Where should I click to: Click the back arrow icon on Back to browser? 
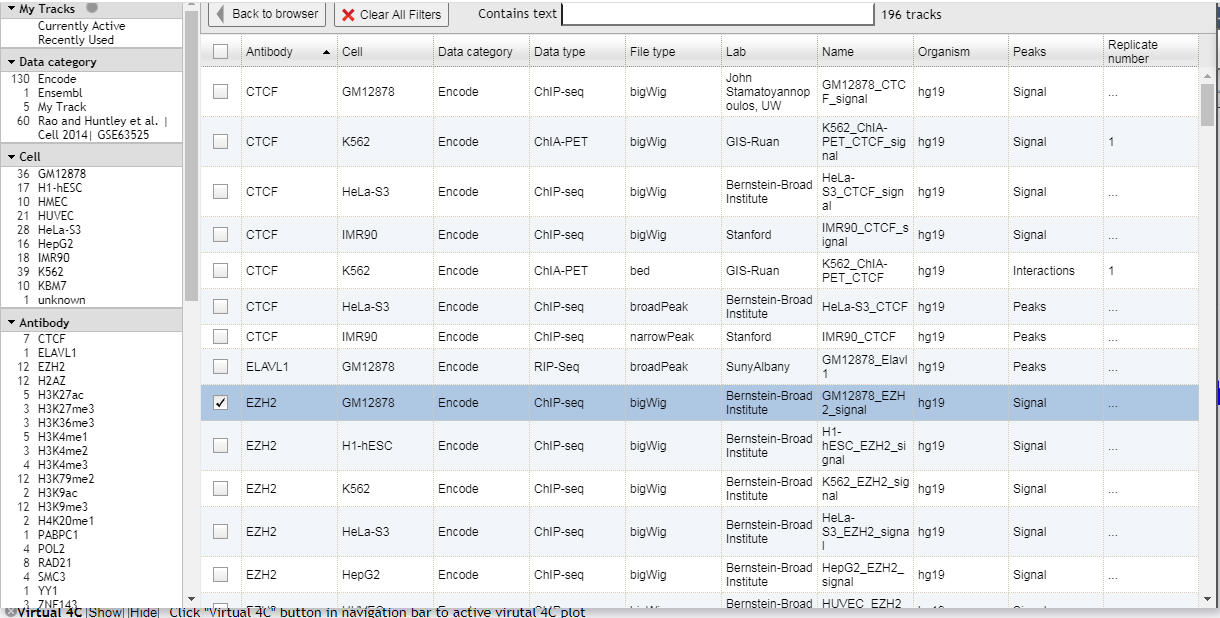pyautogui.click(x=220, y=15)
